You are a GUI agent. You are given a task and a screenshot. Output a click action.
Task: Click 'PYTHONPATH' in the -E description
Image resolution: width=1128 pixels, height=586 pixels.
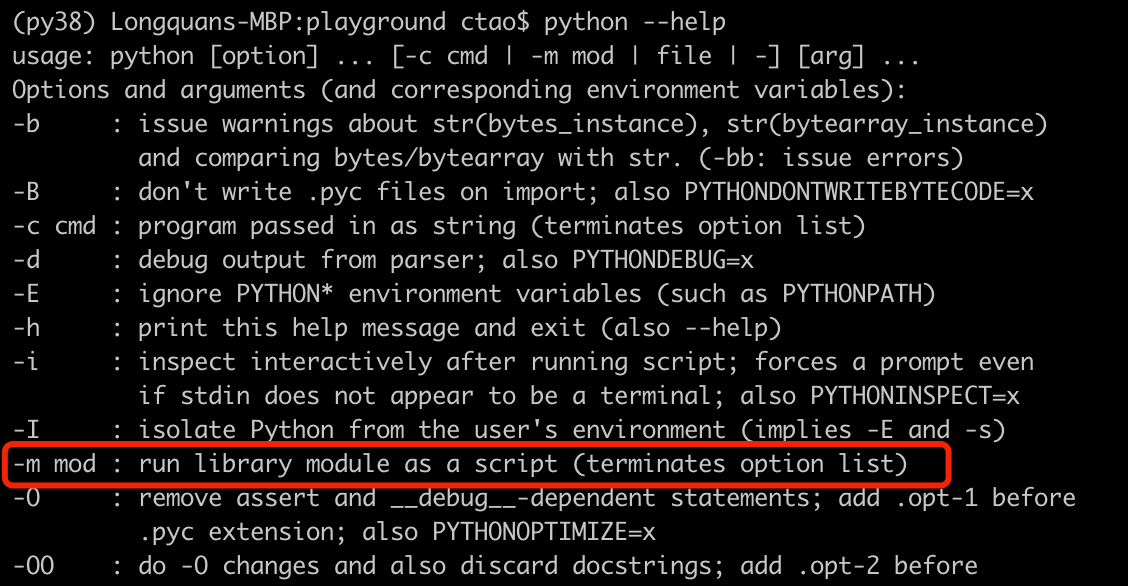(x=852, y=293)
